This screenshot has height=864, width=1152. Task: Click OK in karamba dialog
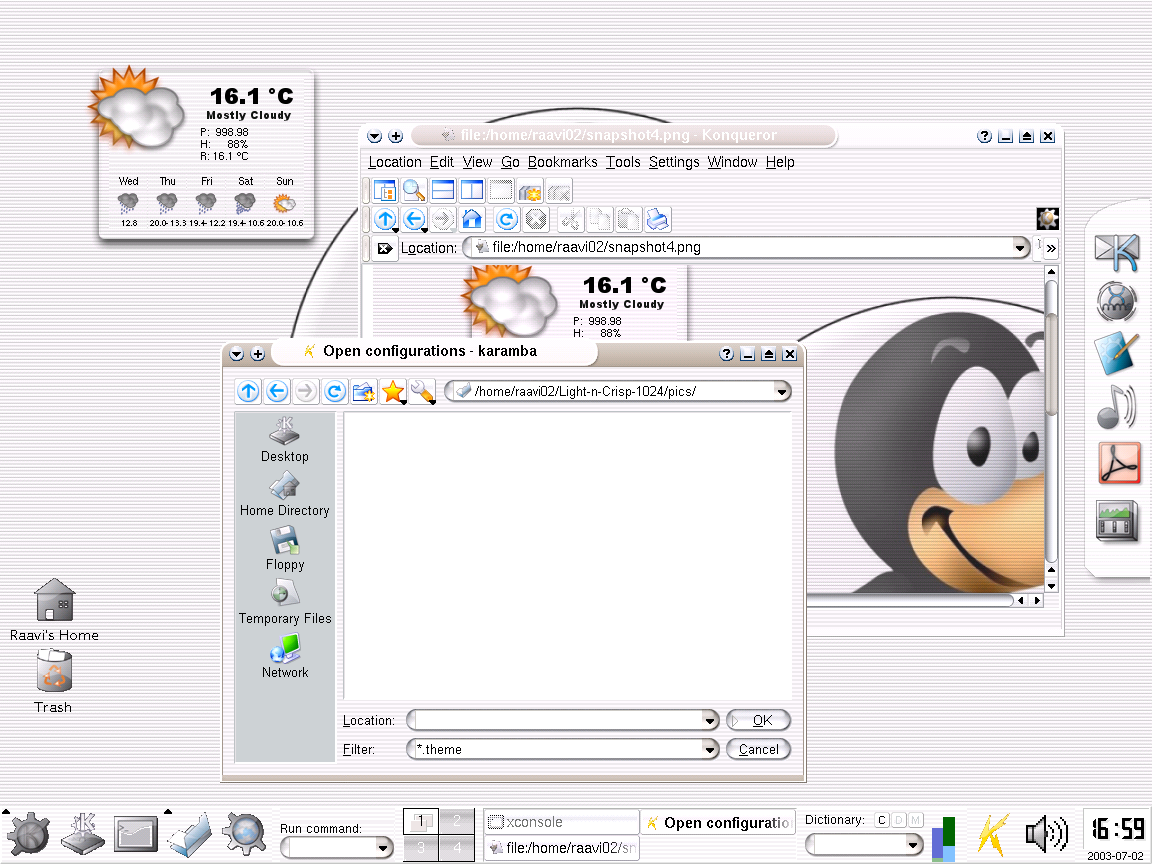[758, 721]
